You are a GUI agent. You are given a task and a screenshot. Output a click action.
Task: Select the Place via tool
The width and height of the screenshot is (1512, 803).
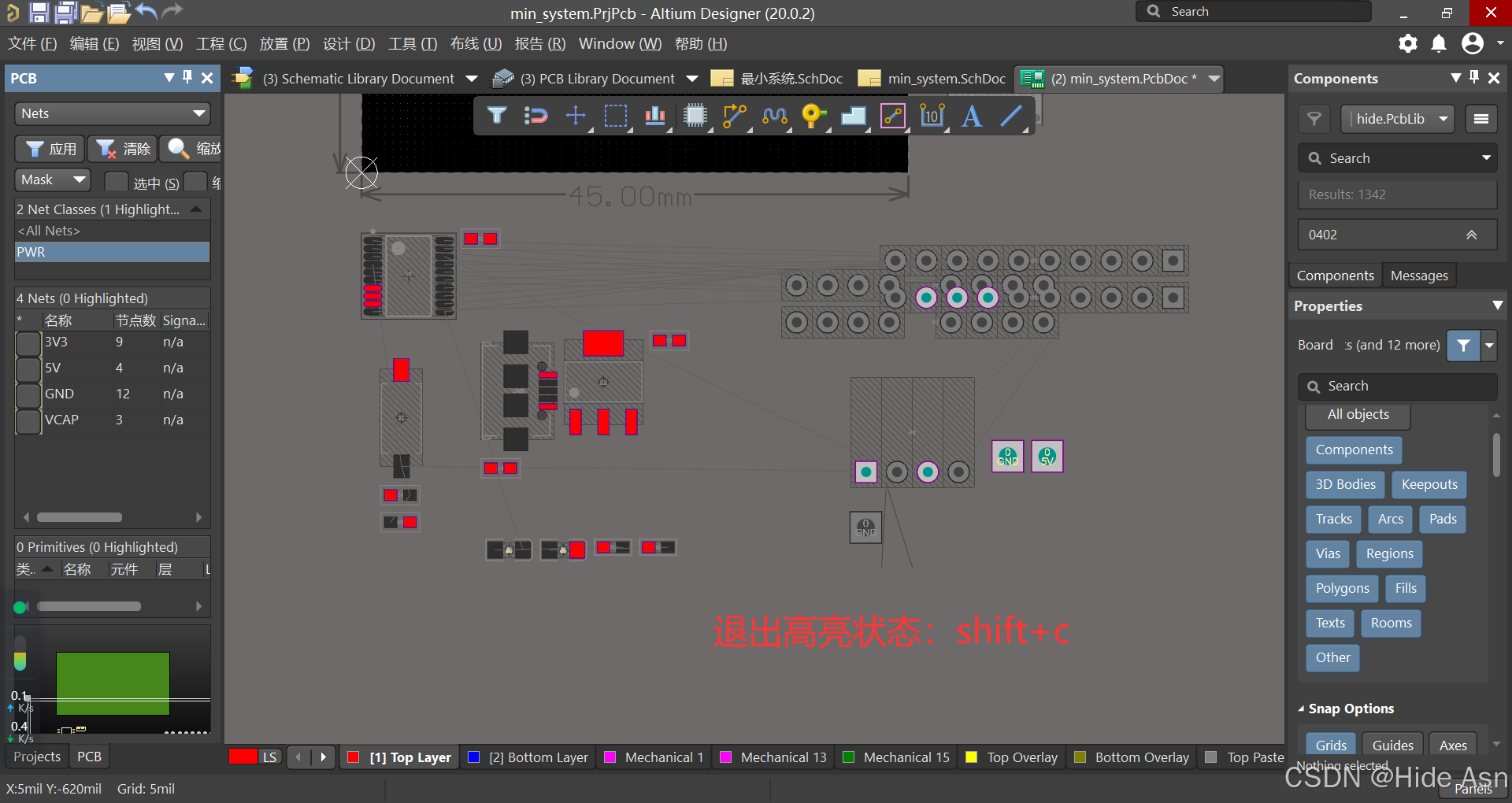point(813,116)
